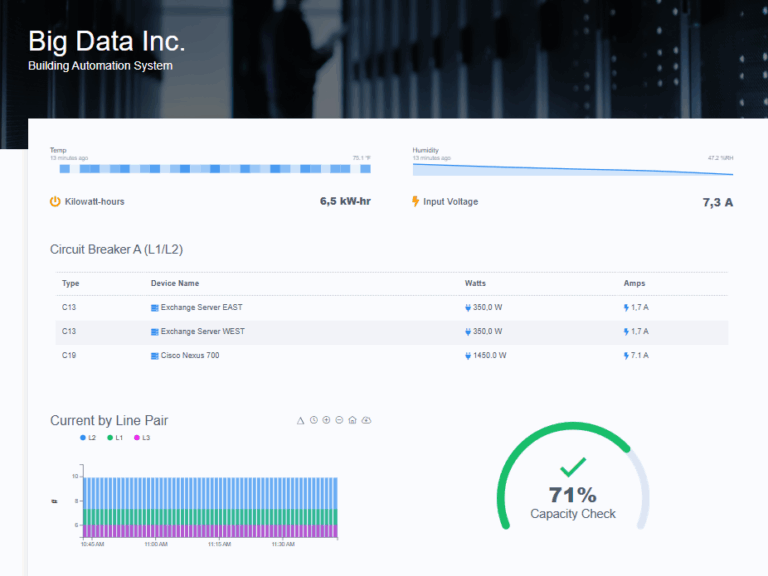The image size is (768, 576).
Task: Click the orange power icon beside Kilowatt-hours
Action: coord(55,202)
